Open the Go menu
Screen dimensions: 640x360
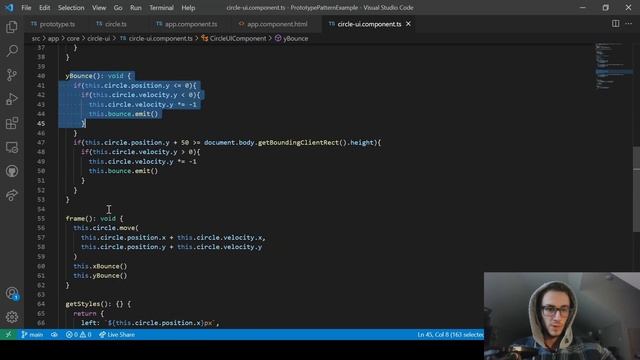click(x=118, y=8)
